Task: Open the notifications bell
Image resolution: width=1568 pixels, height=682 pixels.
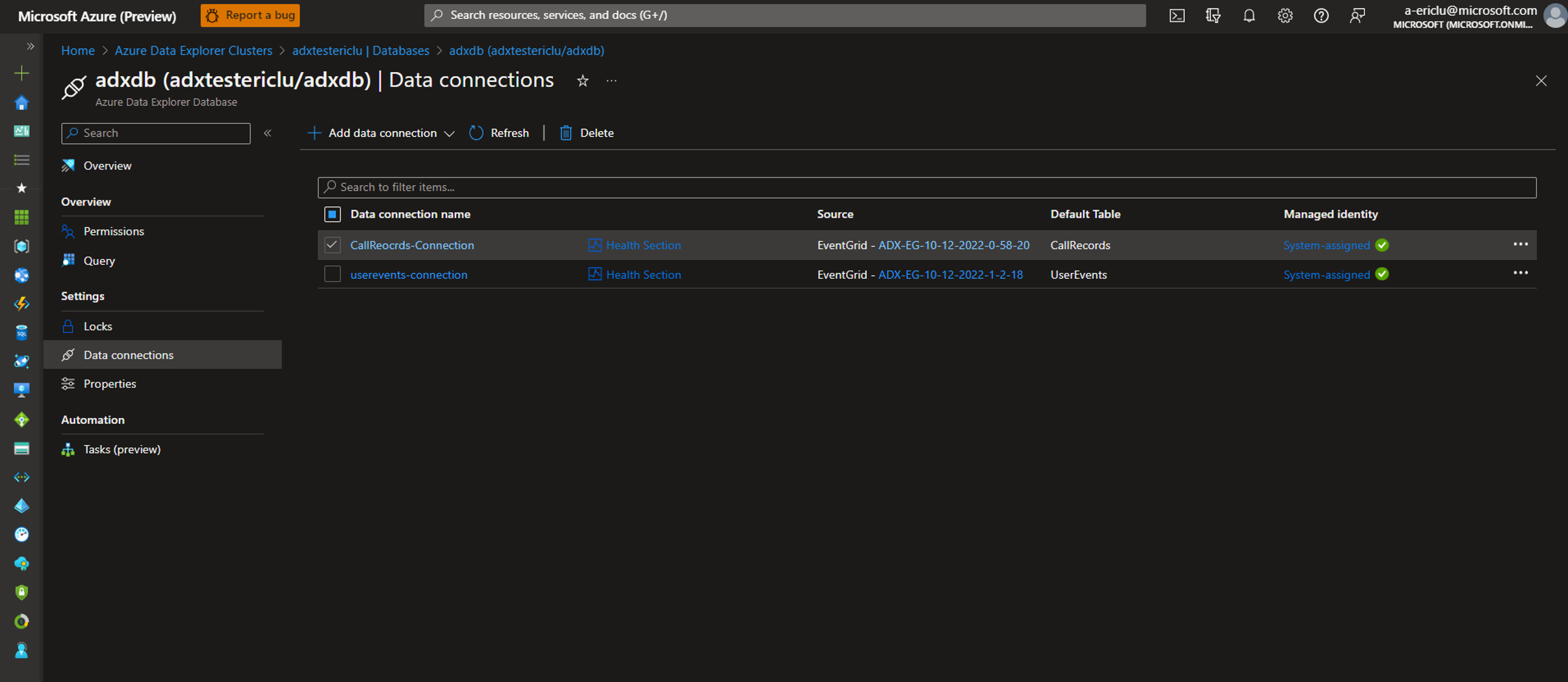Action: coord(1249,16)
